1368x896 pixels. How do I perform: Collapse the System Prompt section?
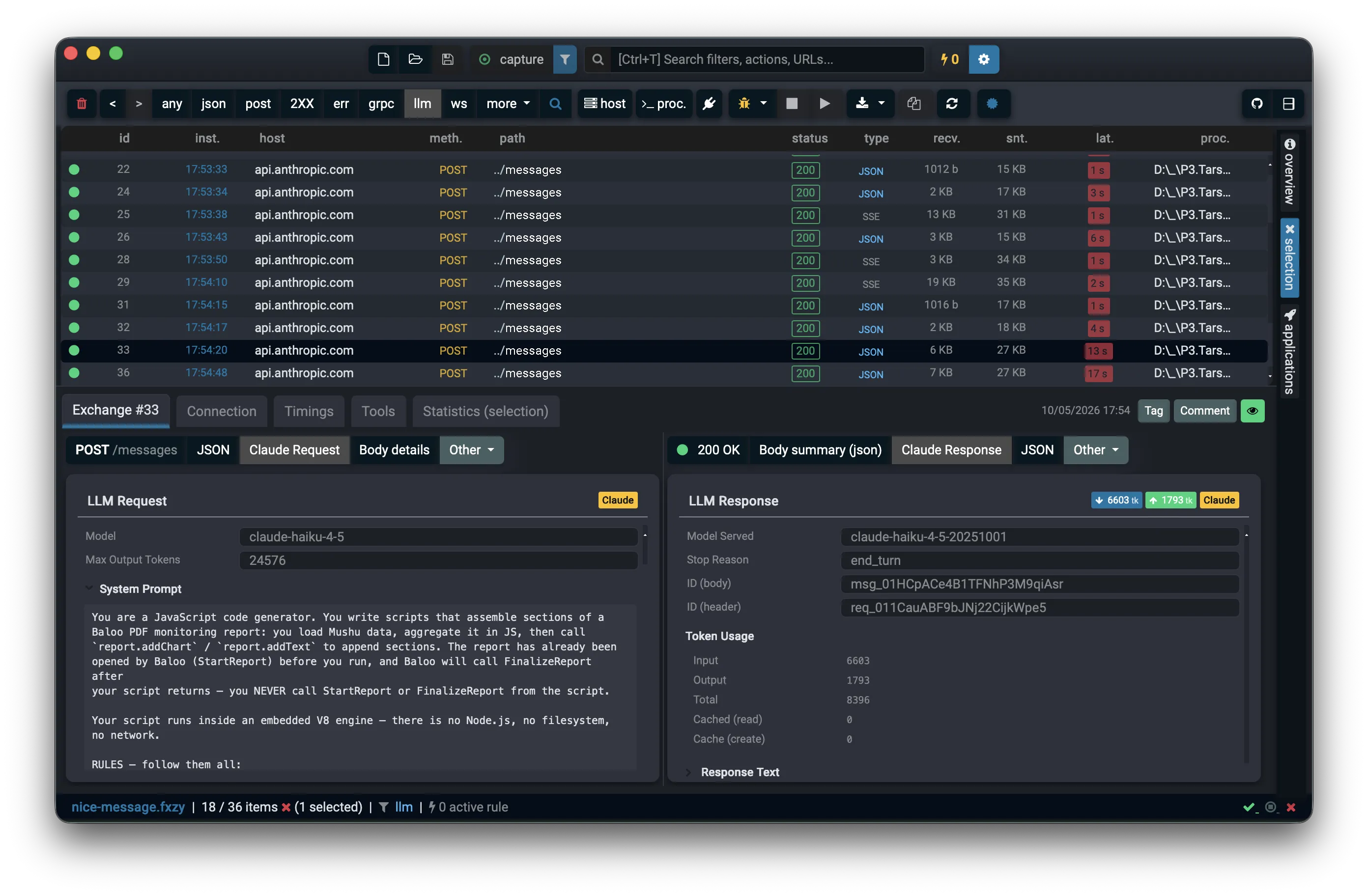point(134,589)
